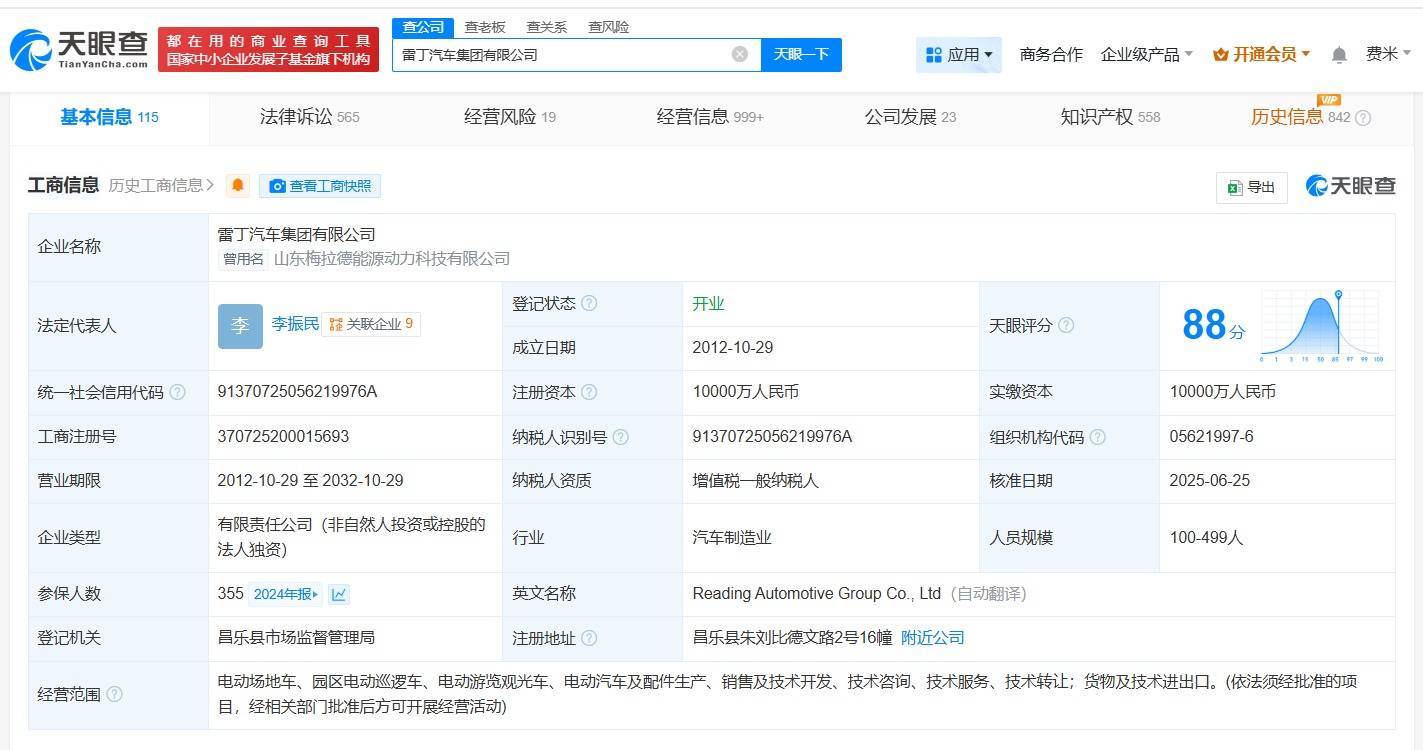The image size is (1423, 750).
Task: Click the help icon beside 纳税人识别号
Action: coord(620,437)
